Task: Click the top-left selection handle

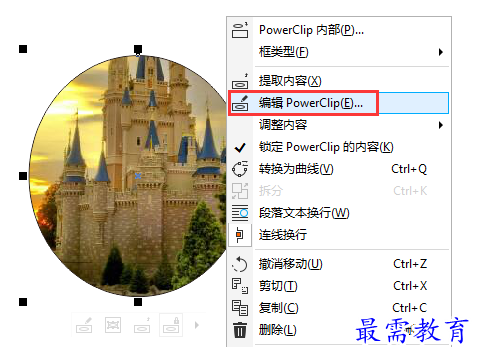Action: (x=23, y=49)
